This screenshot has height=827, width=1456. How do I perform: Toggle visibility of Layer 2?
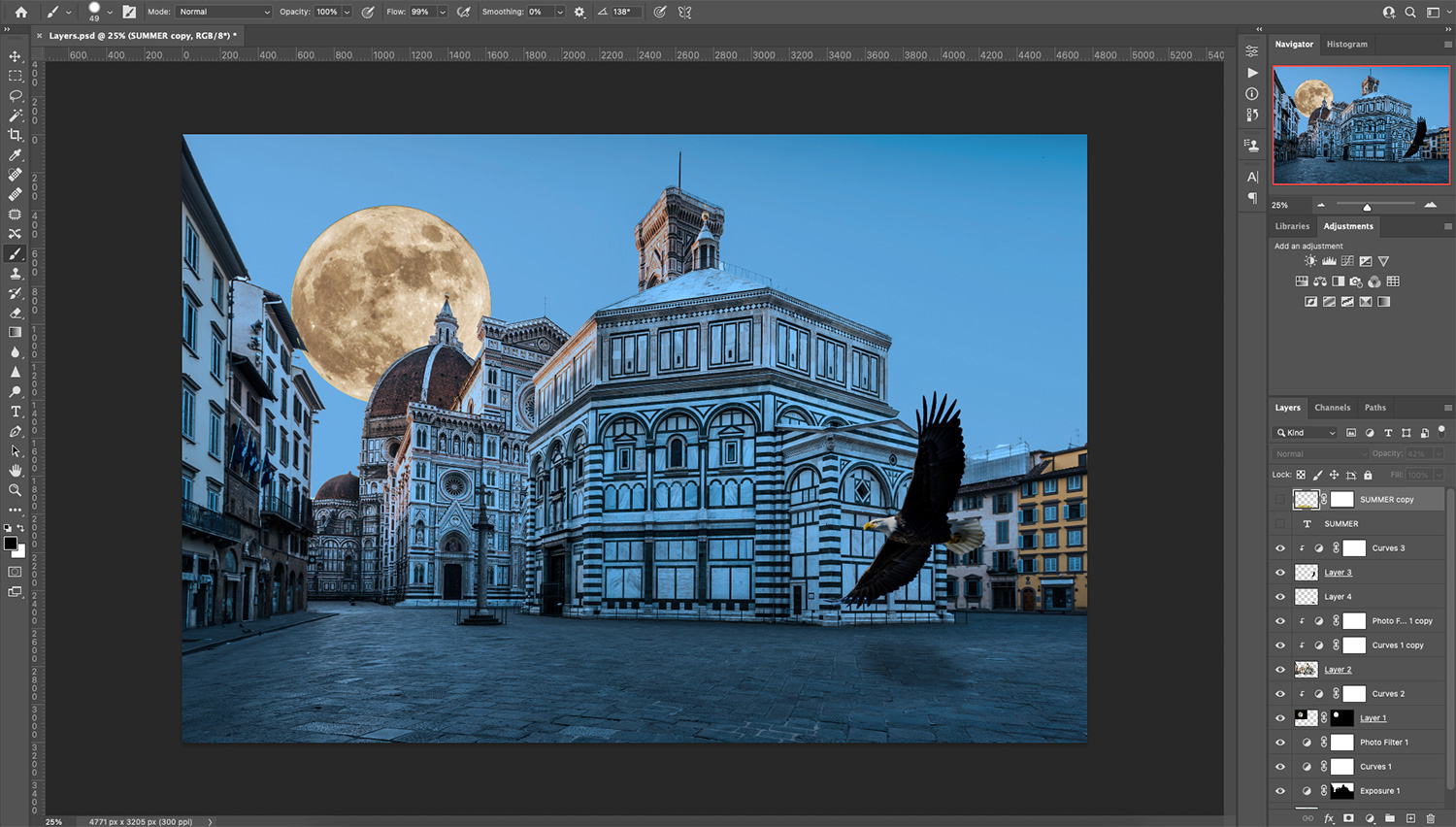tap(1279, 669)
